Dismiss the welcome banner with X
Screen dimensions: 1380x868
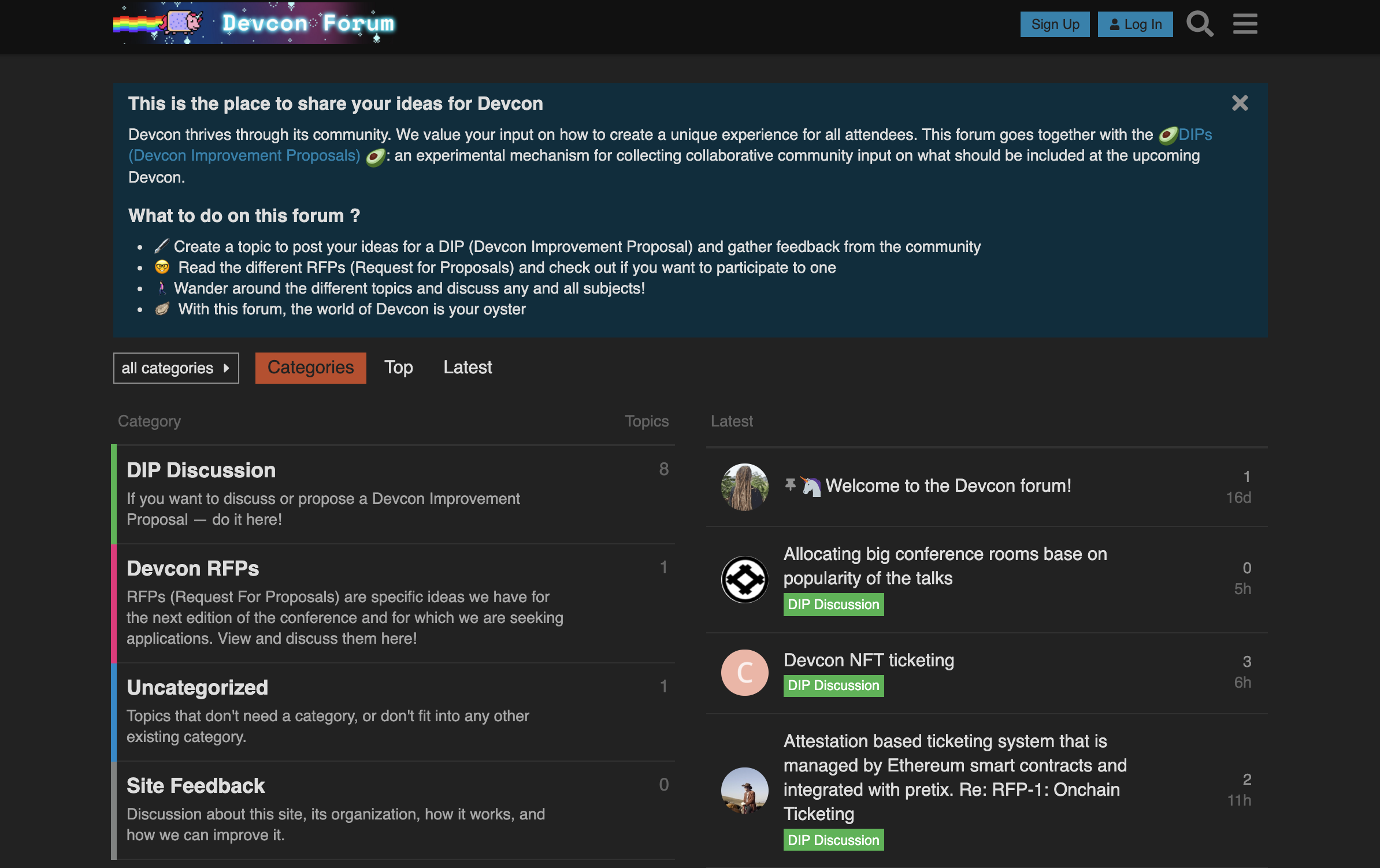[1240, 103]
